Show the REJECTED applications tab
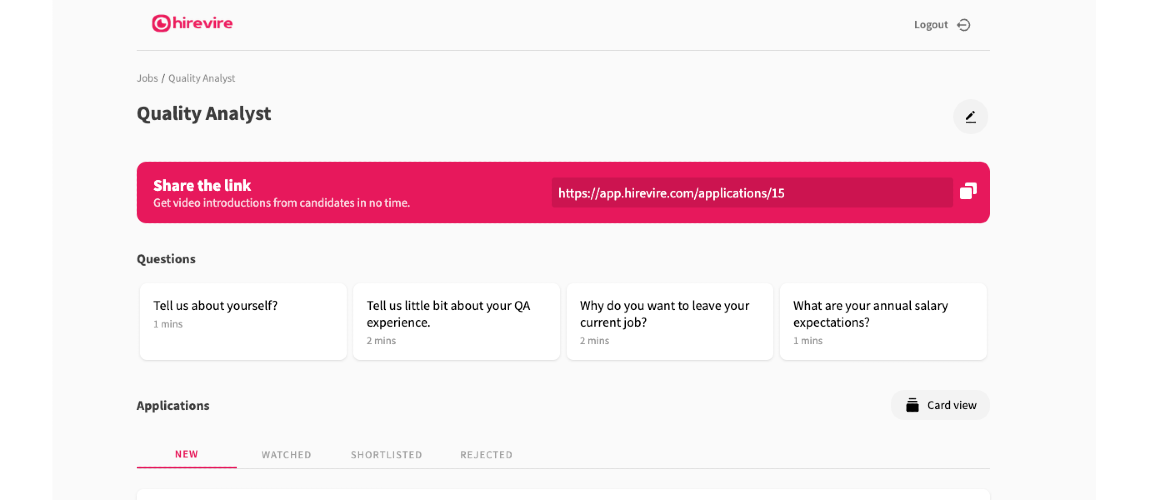This screenshot has width=1150, height=500. pyautogui.click(x=486, y=455)
